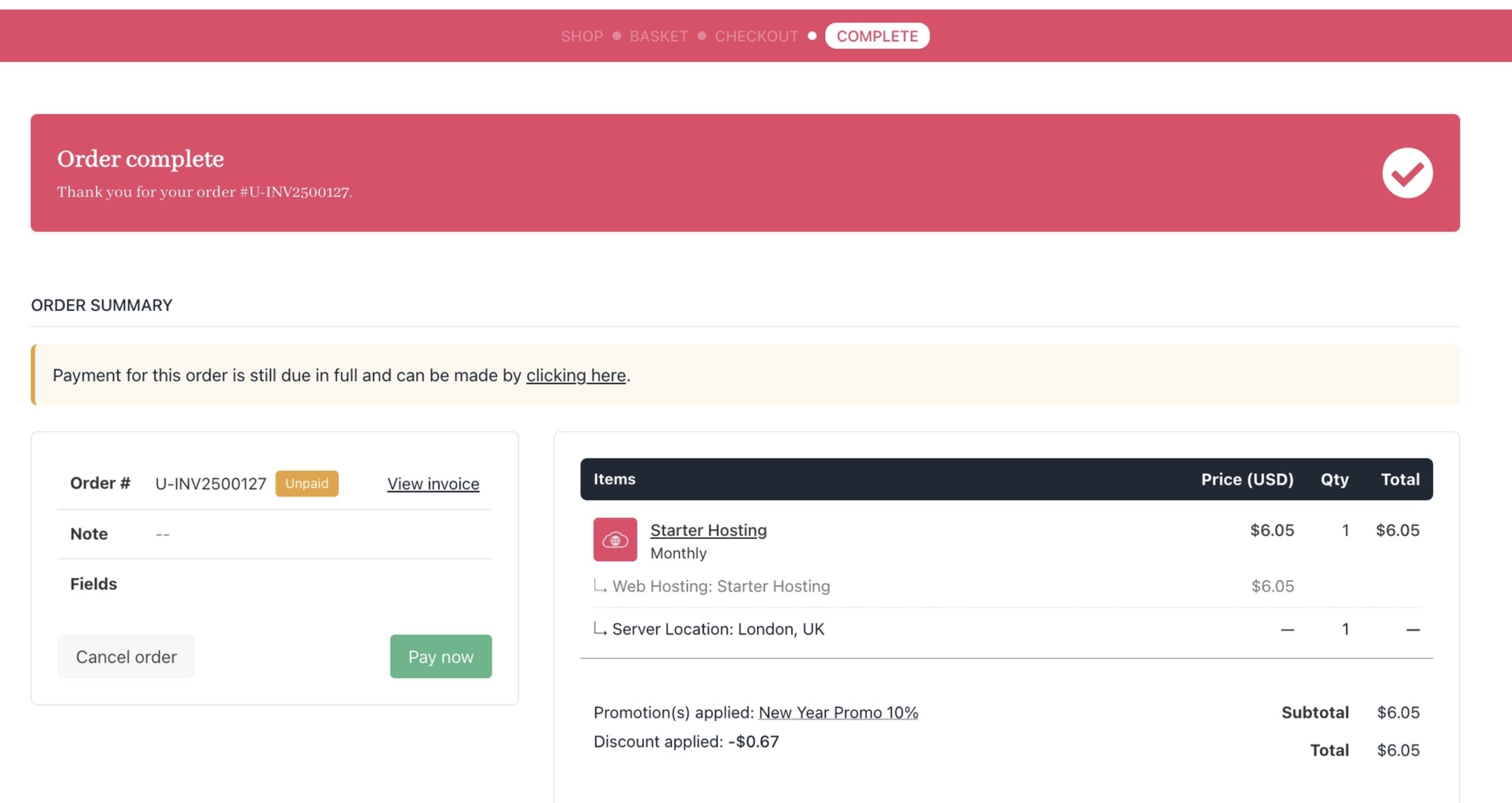Open the View invoice link
The image size is (1512, 803).
[433, 484]
